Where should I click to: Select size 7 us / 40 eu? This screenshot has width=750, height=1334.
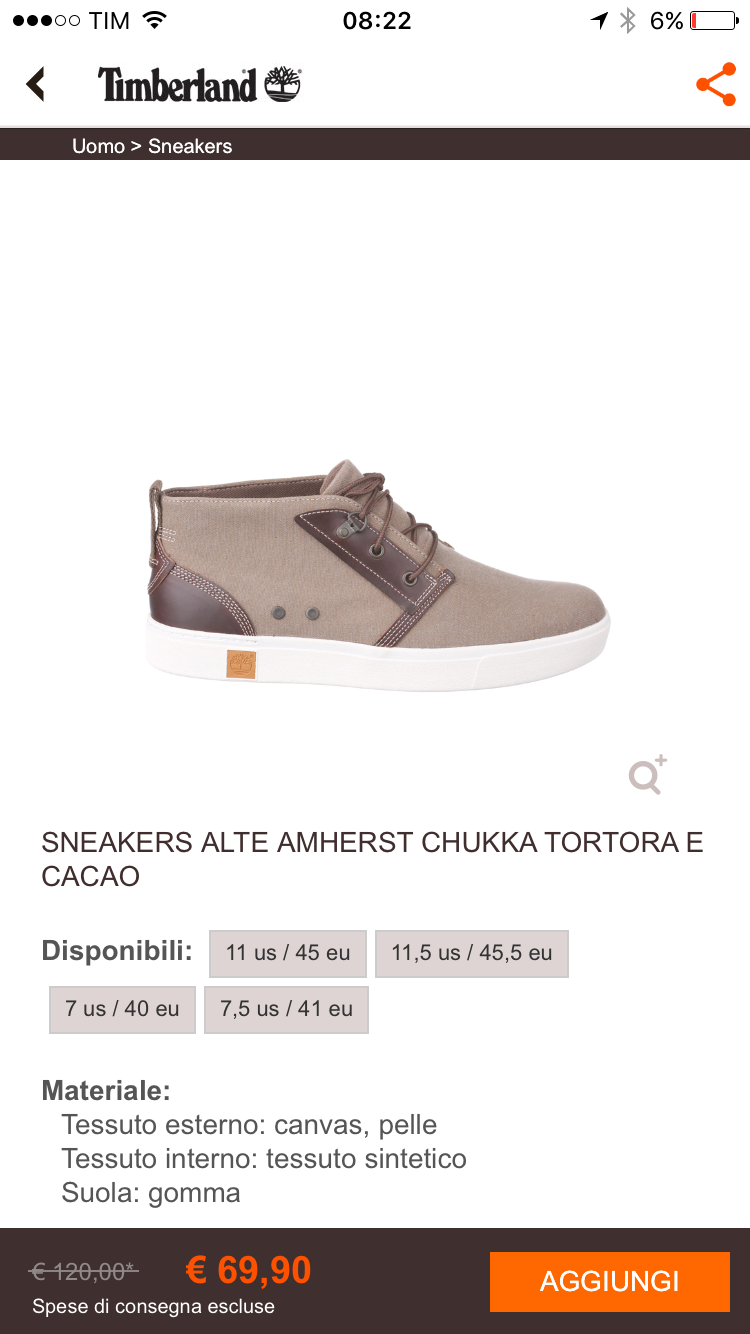tap(122, 1009)
